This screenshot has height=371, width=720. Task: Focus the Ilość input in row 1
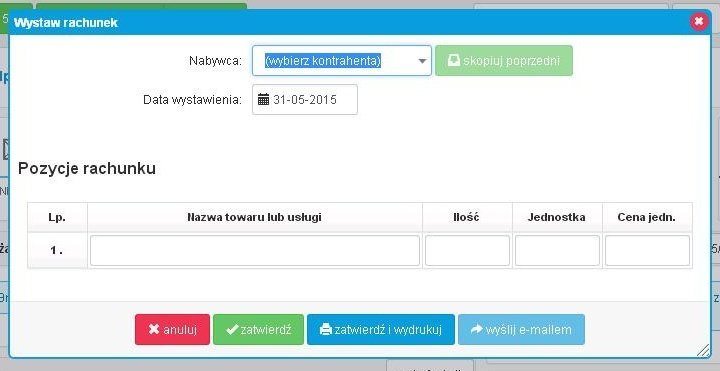coord(467,251)
